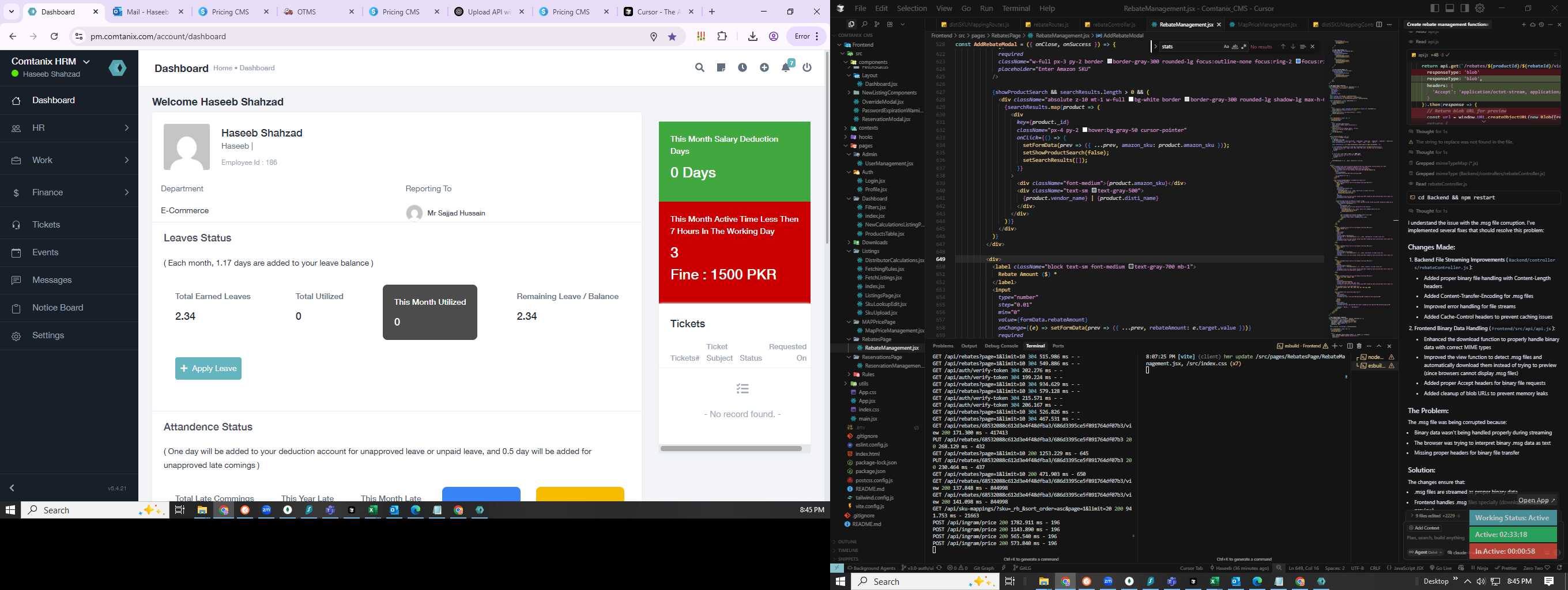Open the Search view icon in Cursor sidebar
The height and width of the screenshot is (590, 1568).
[864, 24]
